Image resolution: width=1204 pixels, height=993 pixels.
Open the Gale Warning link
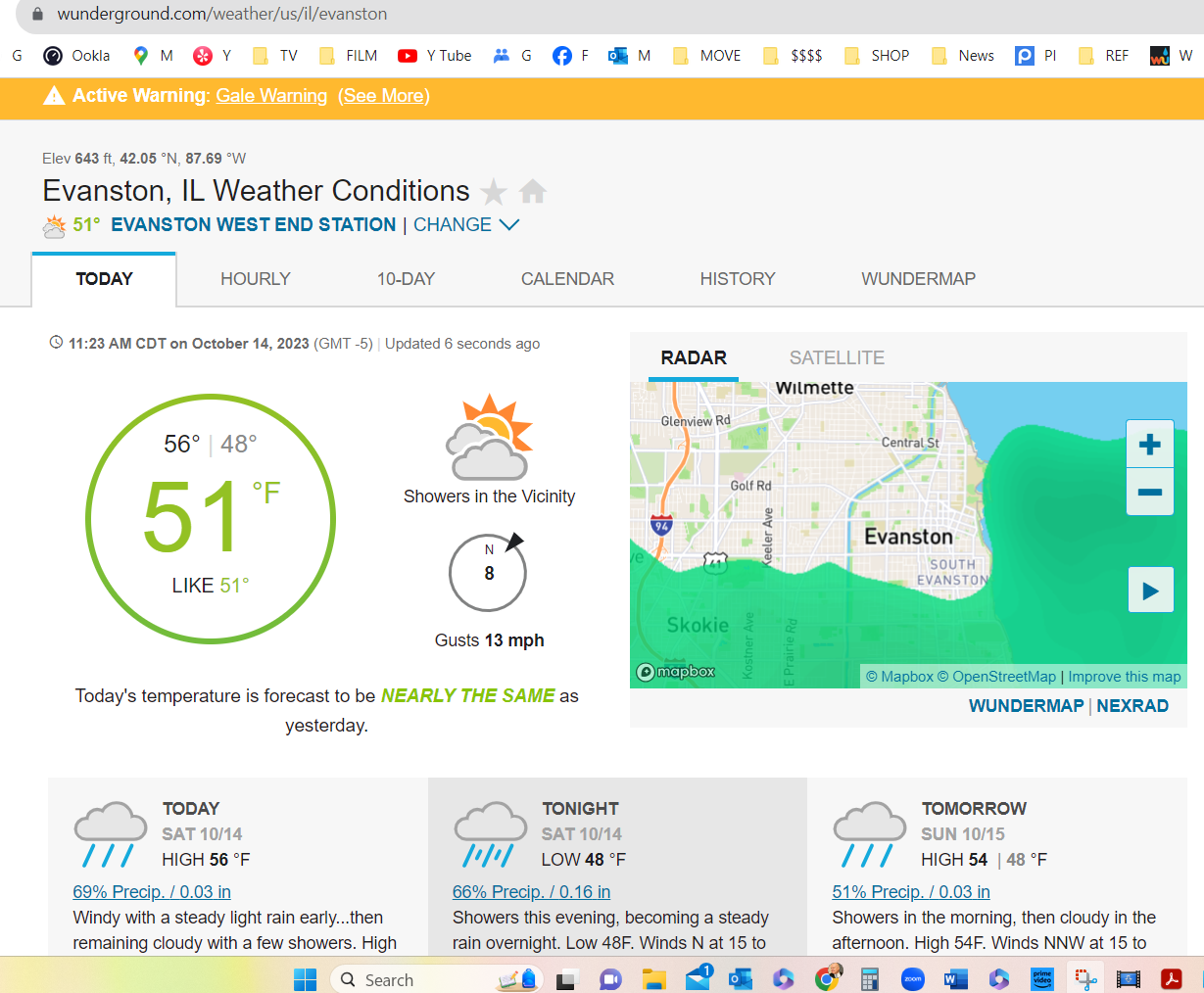coord(271,96)
